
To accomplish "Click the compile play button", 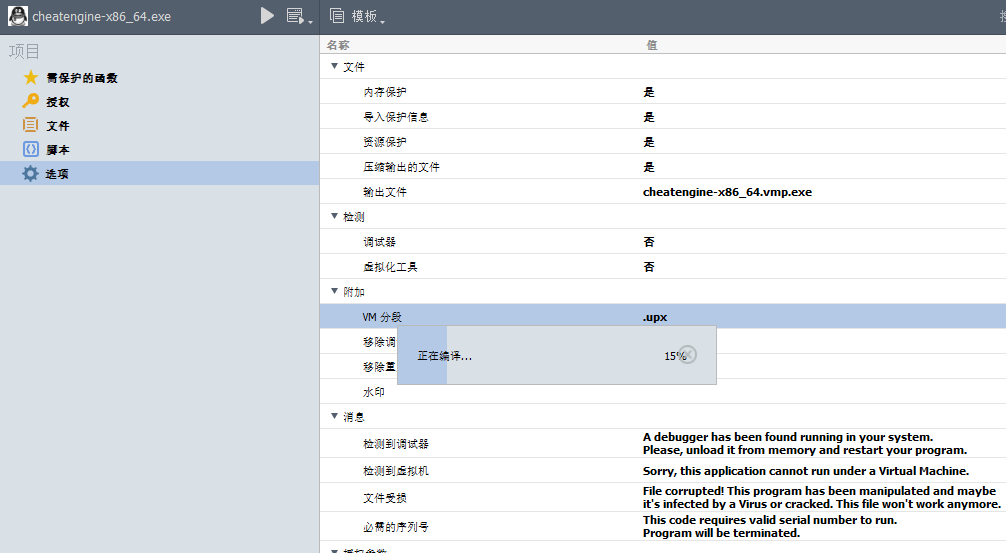I will pyautogui.click(x=267, y=15).
